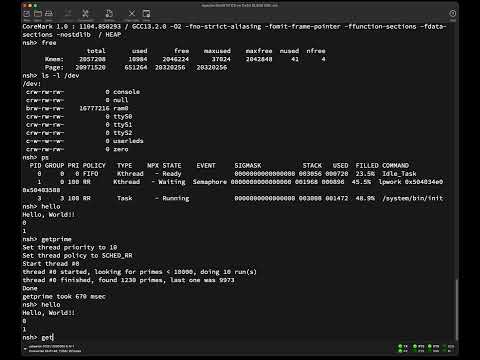This screenshot has width=480, height=360.
Task: Click the 'maxused' column header
Action: [217, 51]
